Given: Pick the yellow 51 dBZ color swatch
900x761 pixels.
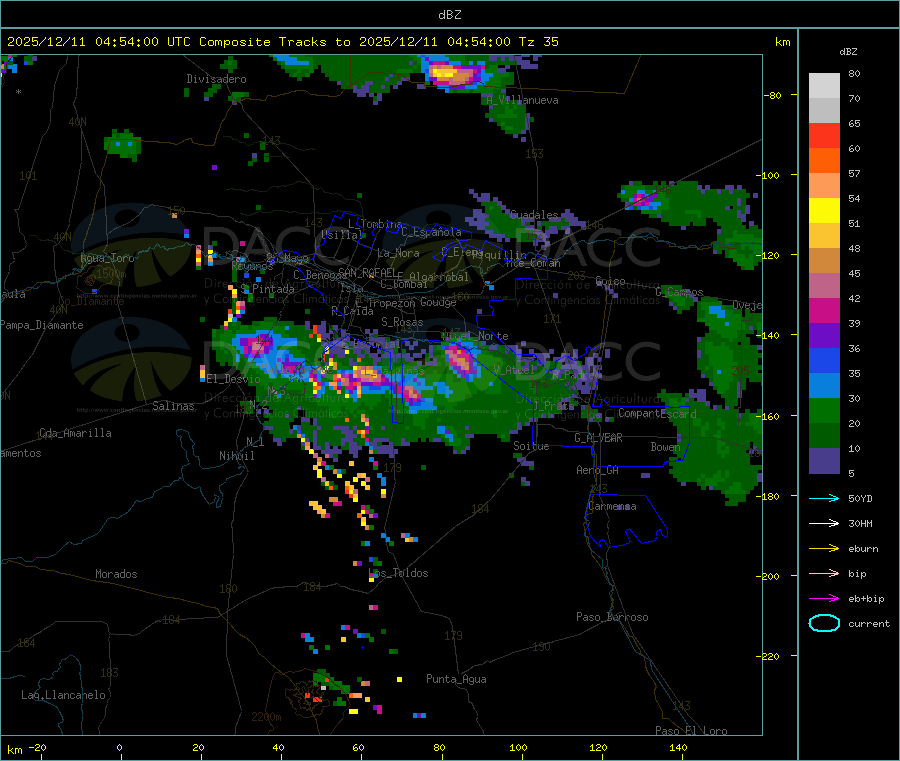Looking at the screenshot, I should 824,211.
